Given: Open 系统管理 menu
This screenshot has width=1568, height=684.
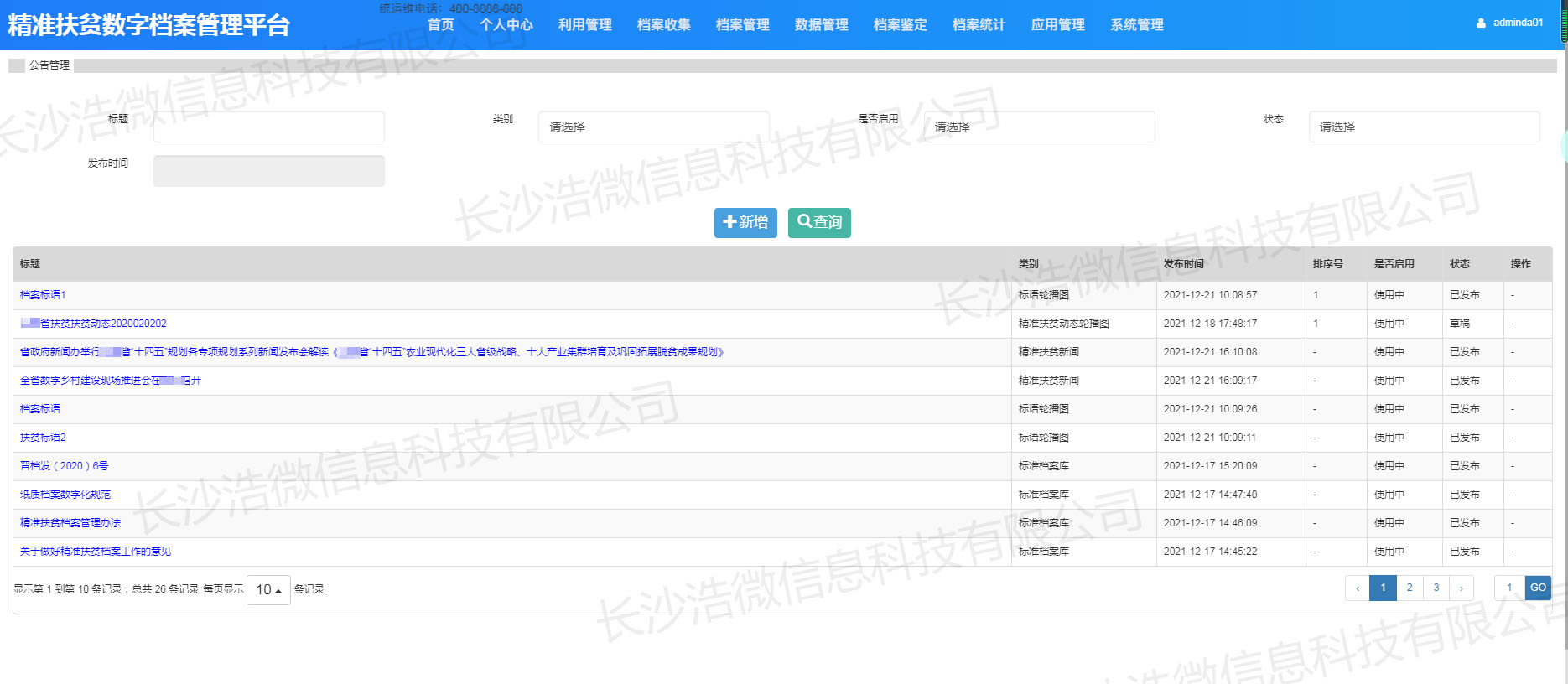Looking at the screenshot, I should (1137, 25).
